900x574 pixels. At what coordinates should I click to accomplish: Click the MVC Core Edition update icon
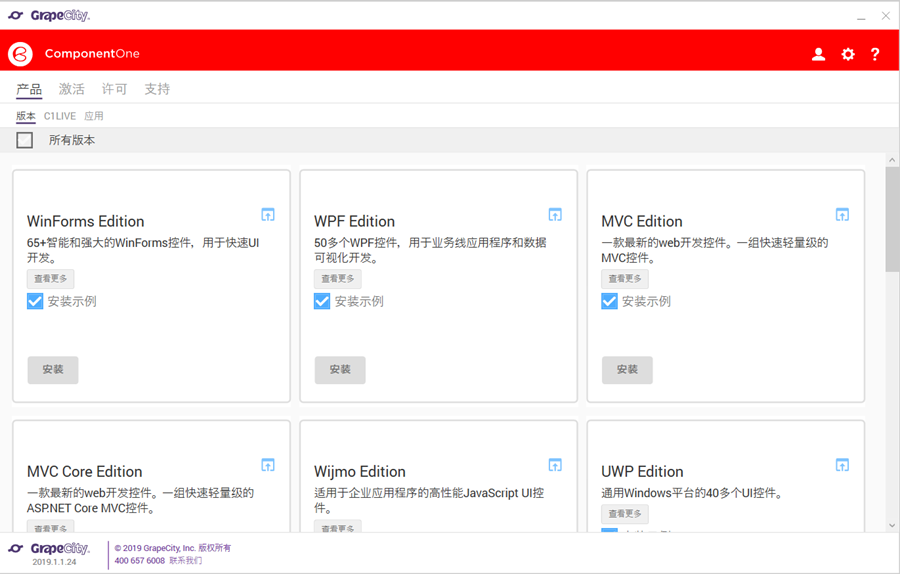tap(268, 465)
